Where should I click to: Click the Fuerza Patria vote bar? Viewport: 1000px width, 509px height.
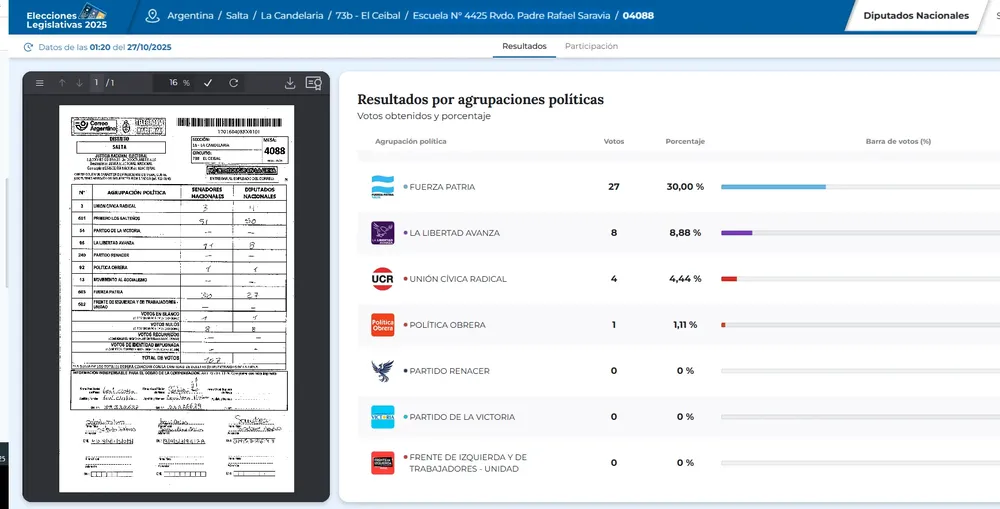773,187
